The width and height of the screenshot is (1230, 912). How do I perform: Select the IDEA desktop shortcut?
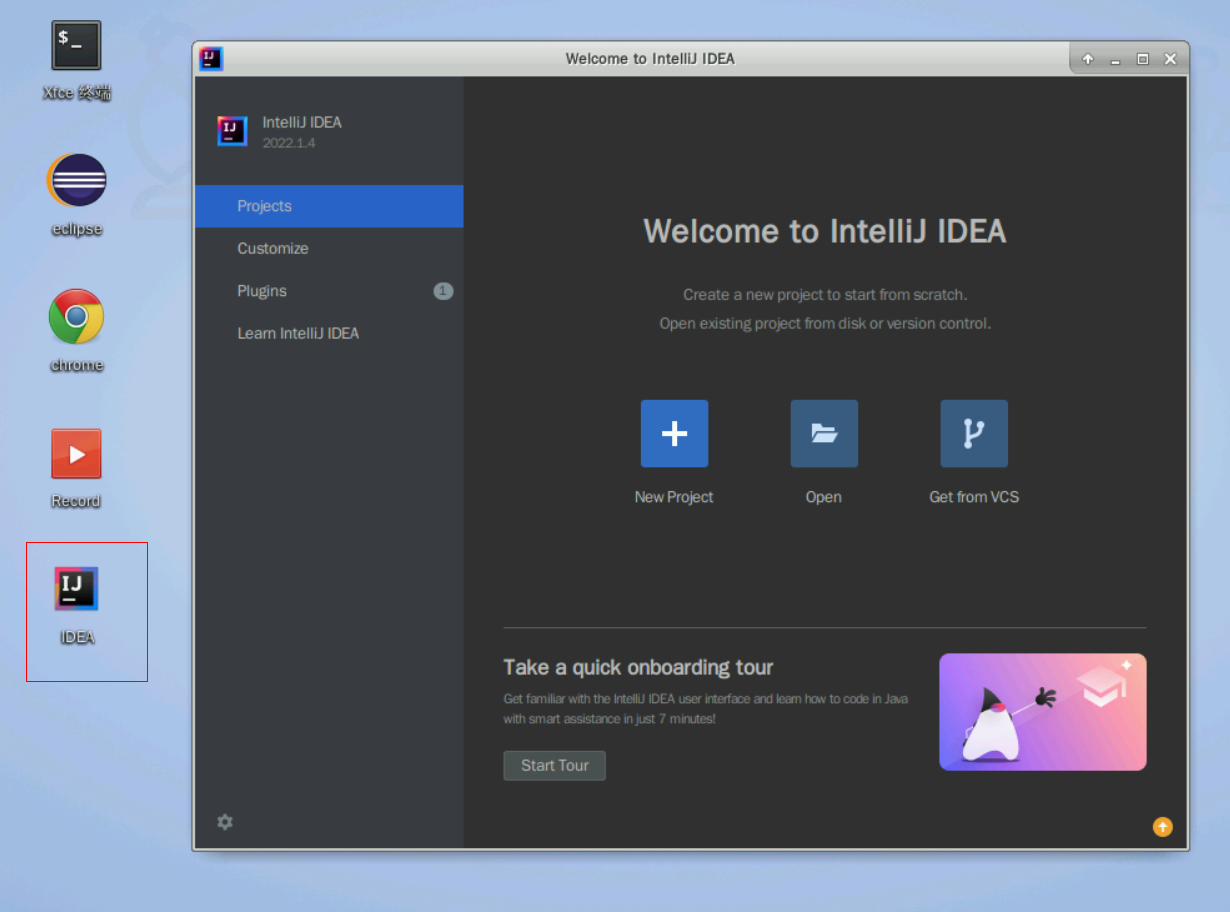pyautogui.click(x=77, y=590)
